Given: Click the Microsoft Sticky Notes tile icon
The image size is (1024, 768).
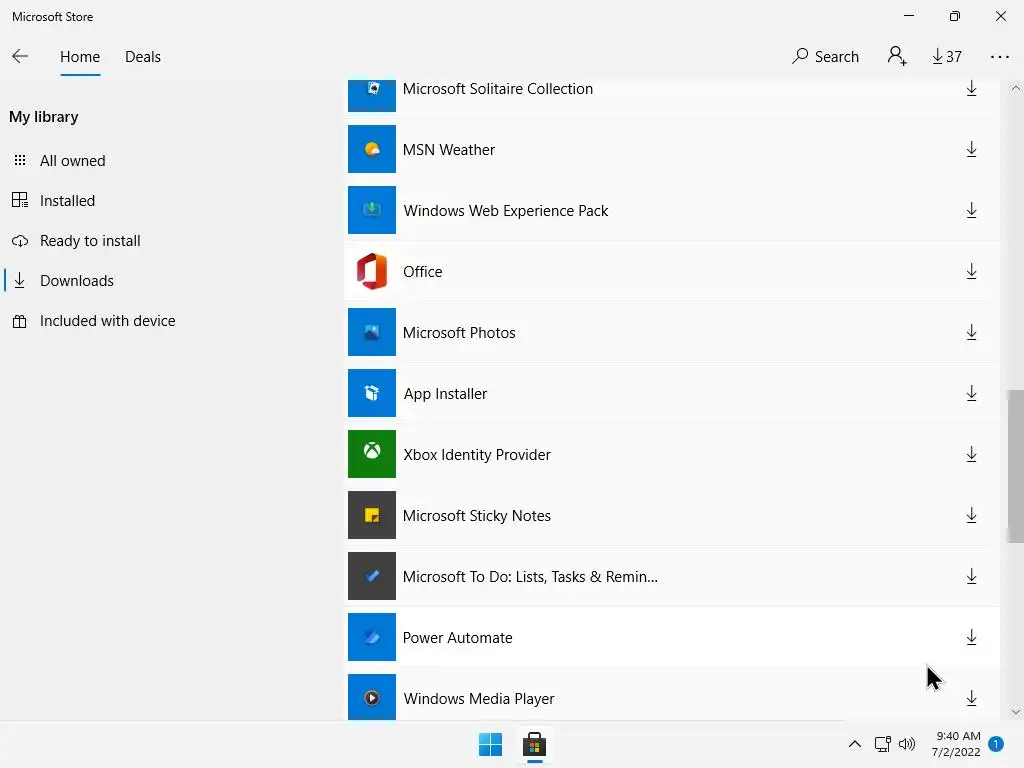Looking at the screenshot, I should pos(372,515).
